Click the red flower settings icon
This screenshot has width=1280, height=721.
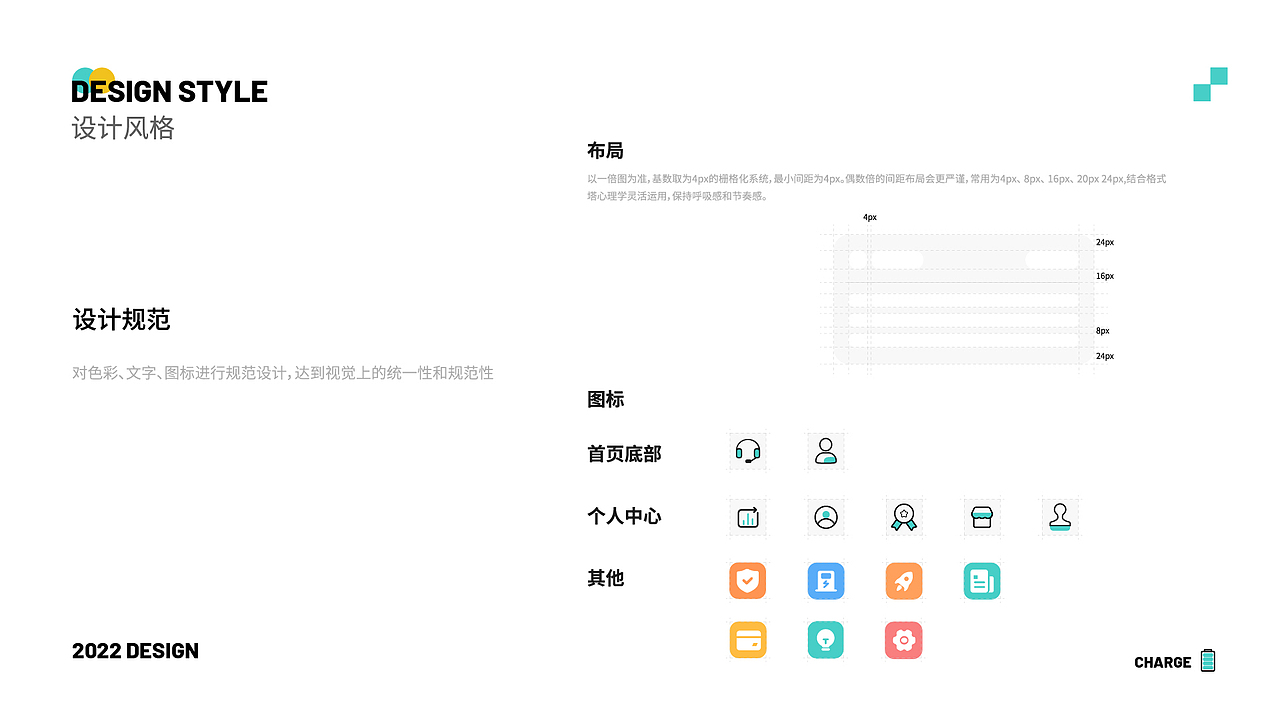click(x=904, y=640)
